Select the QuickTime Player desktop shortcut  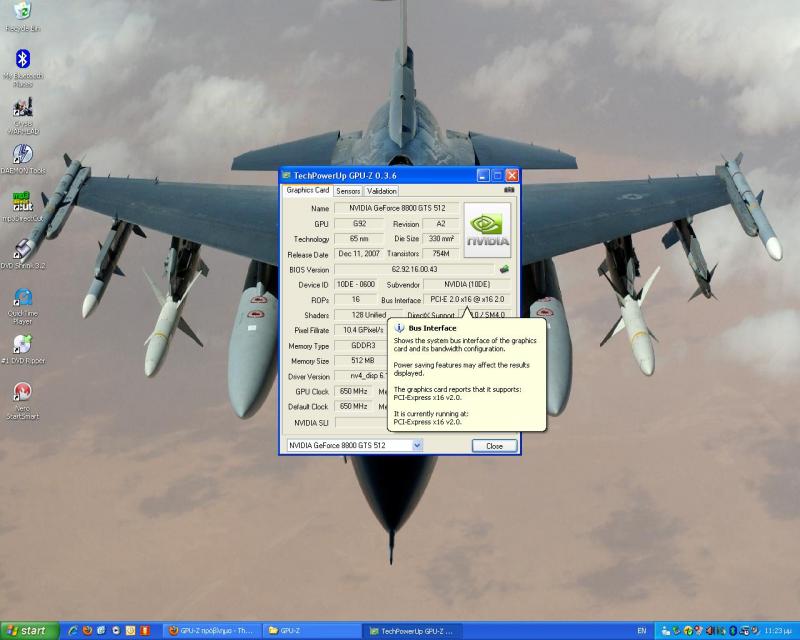coord(22,306)
